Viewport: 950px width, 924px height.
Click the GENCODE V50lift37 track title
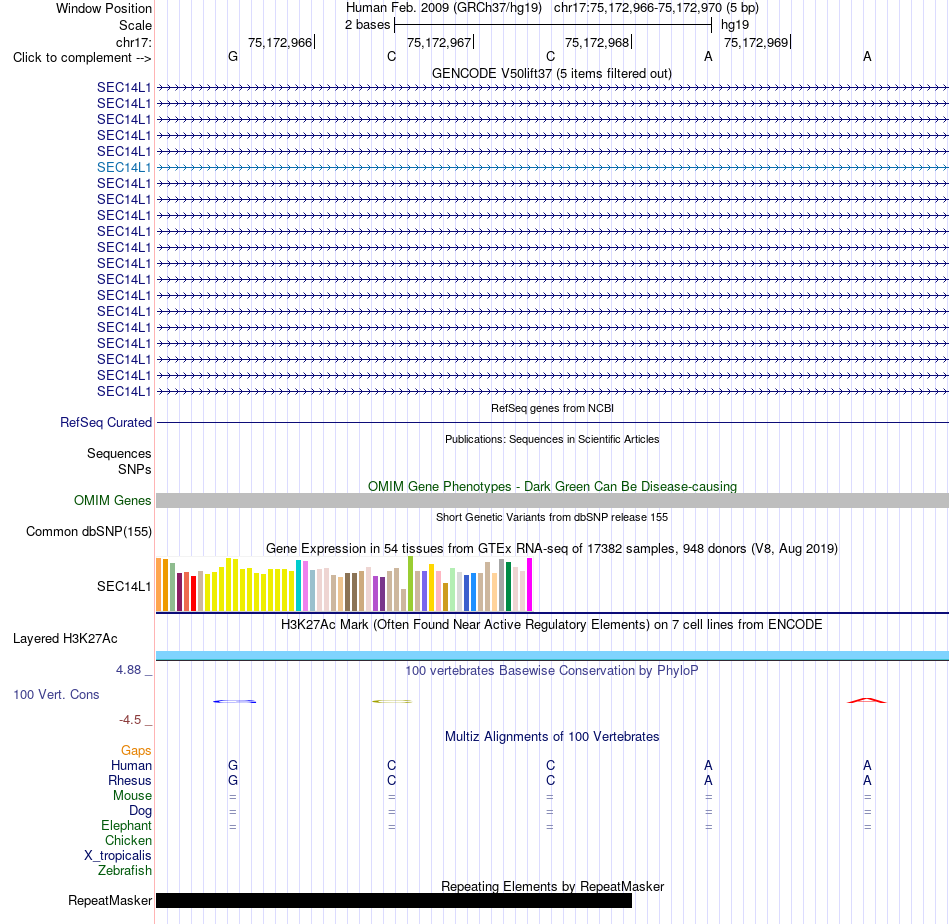[552, 73]
